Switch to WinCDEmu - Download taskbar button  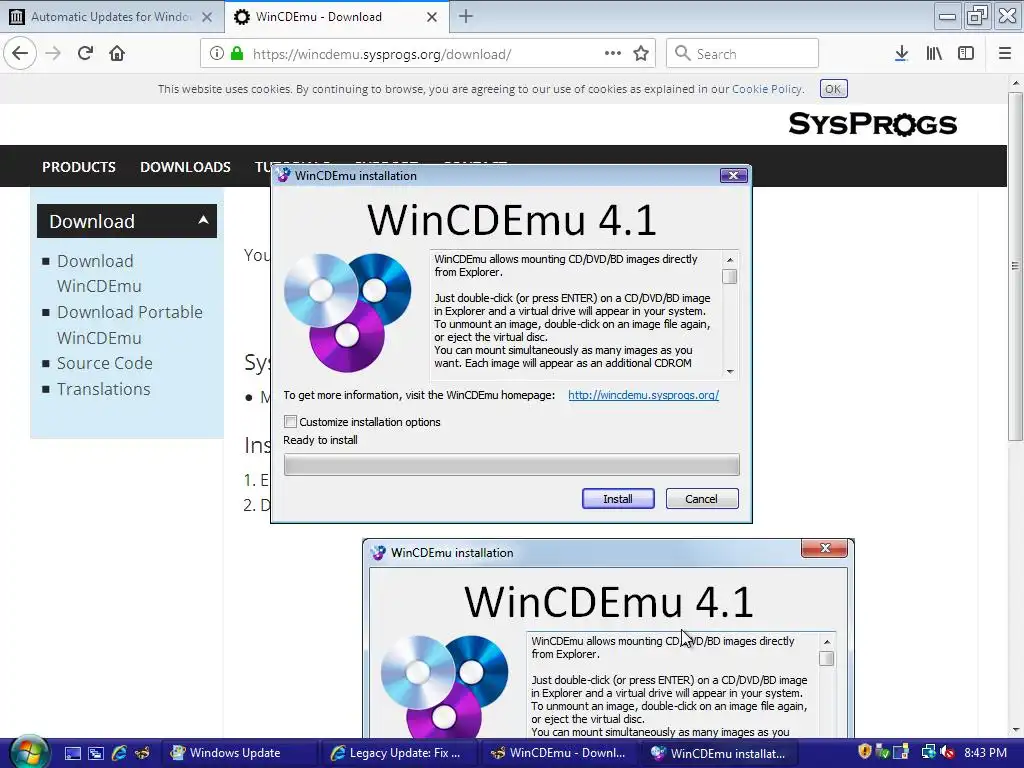click(x=560, y=753)
